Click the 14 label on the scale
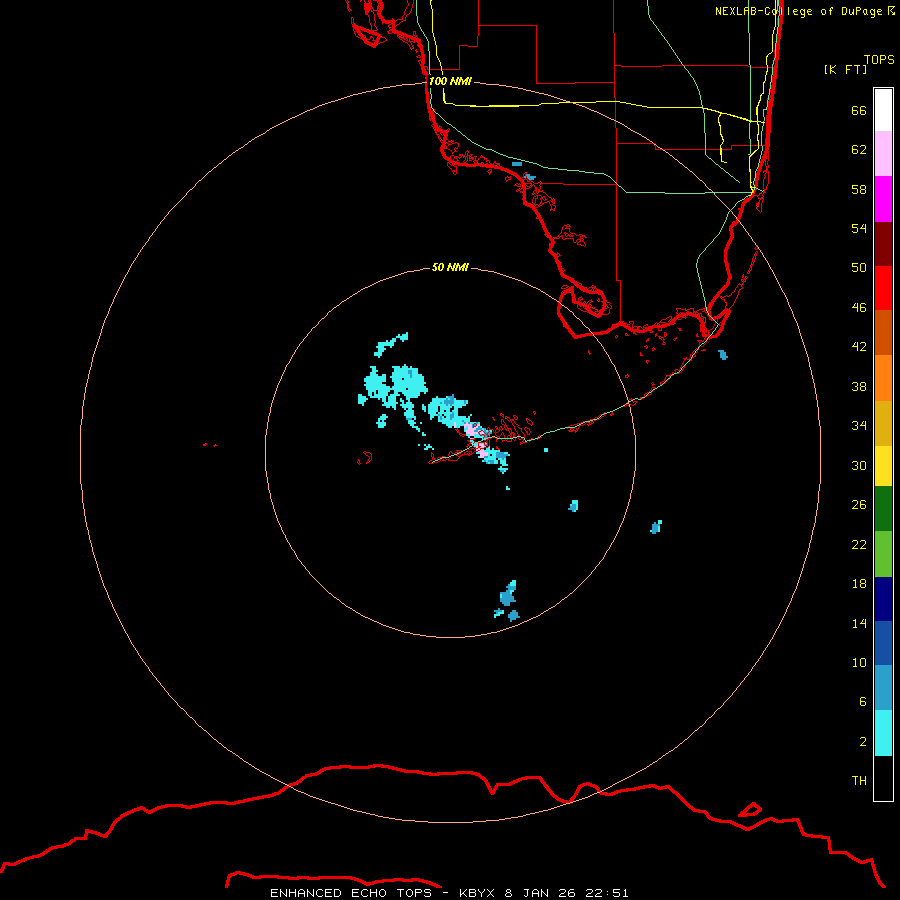The height and width of the screenshot is (900, 900). 859,623
